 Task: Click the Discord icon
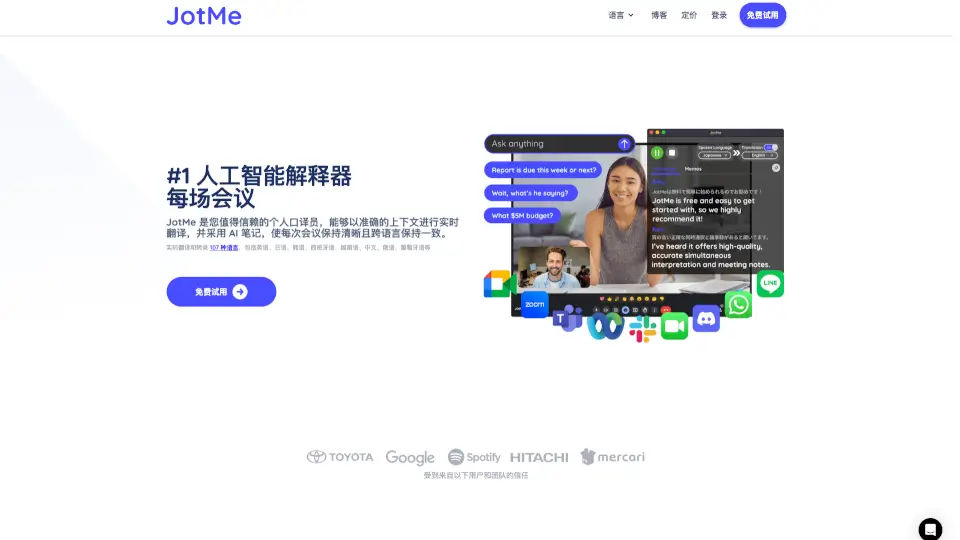706,319
